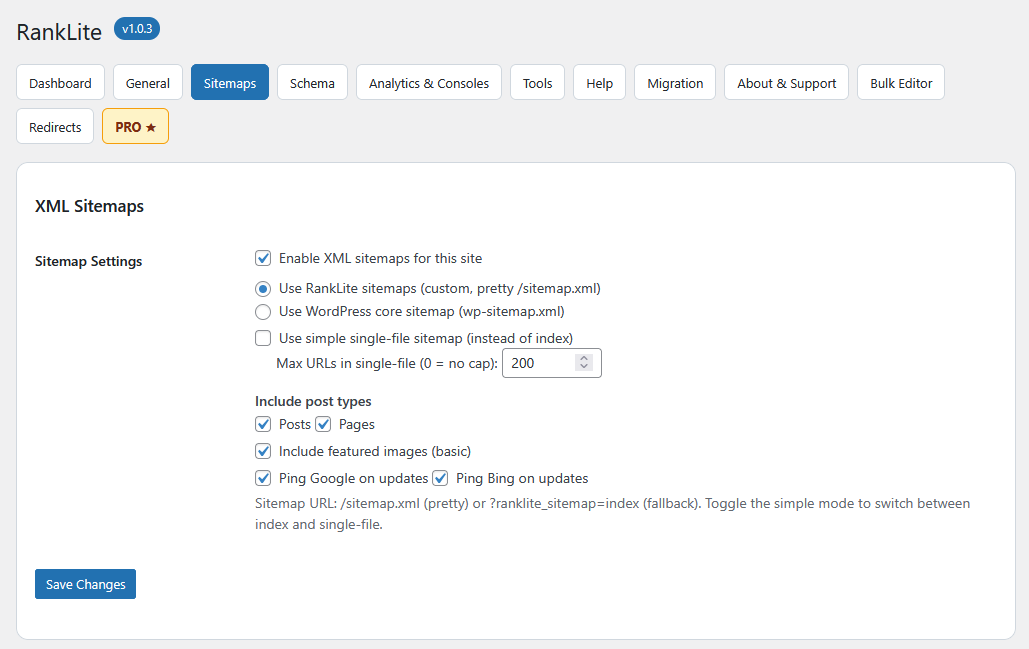Save Changes for sitemap settings
This screenshot has height=649, width=1029.
(x=85, y=583)
